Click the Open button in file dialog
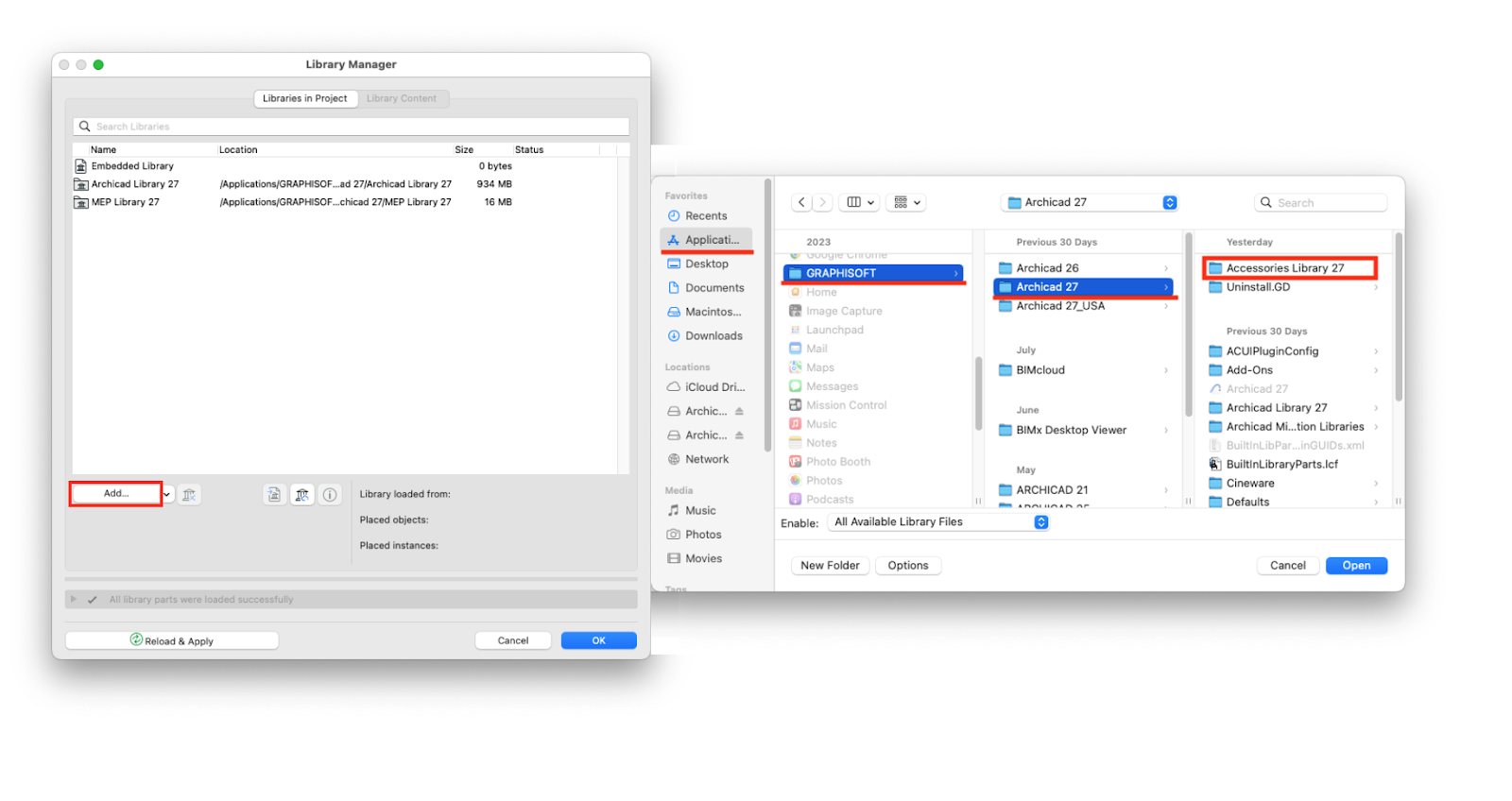 pos(1356,566)
